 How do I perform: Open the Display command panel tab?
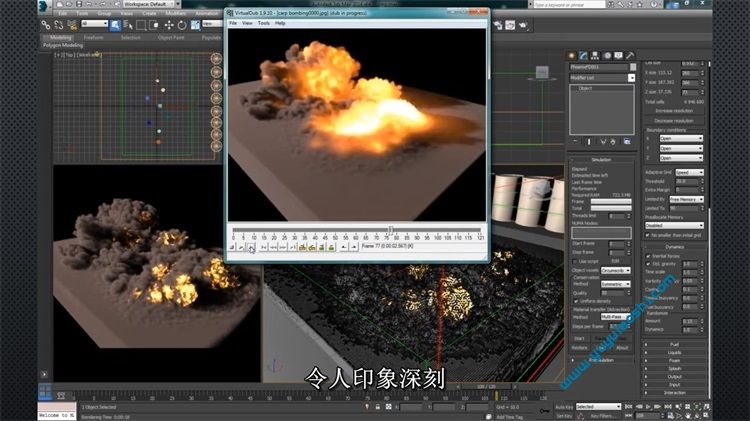[x=618, y=55]
